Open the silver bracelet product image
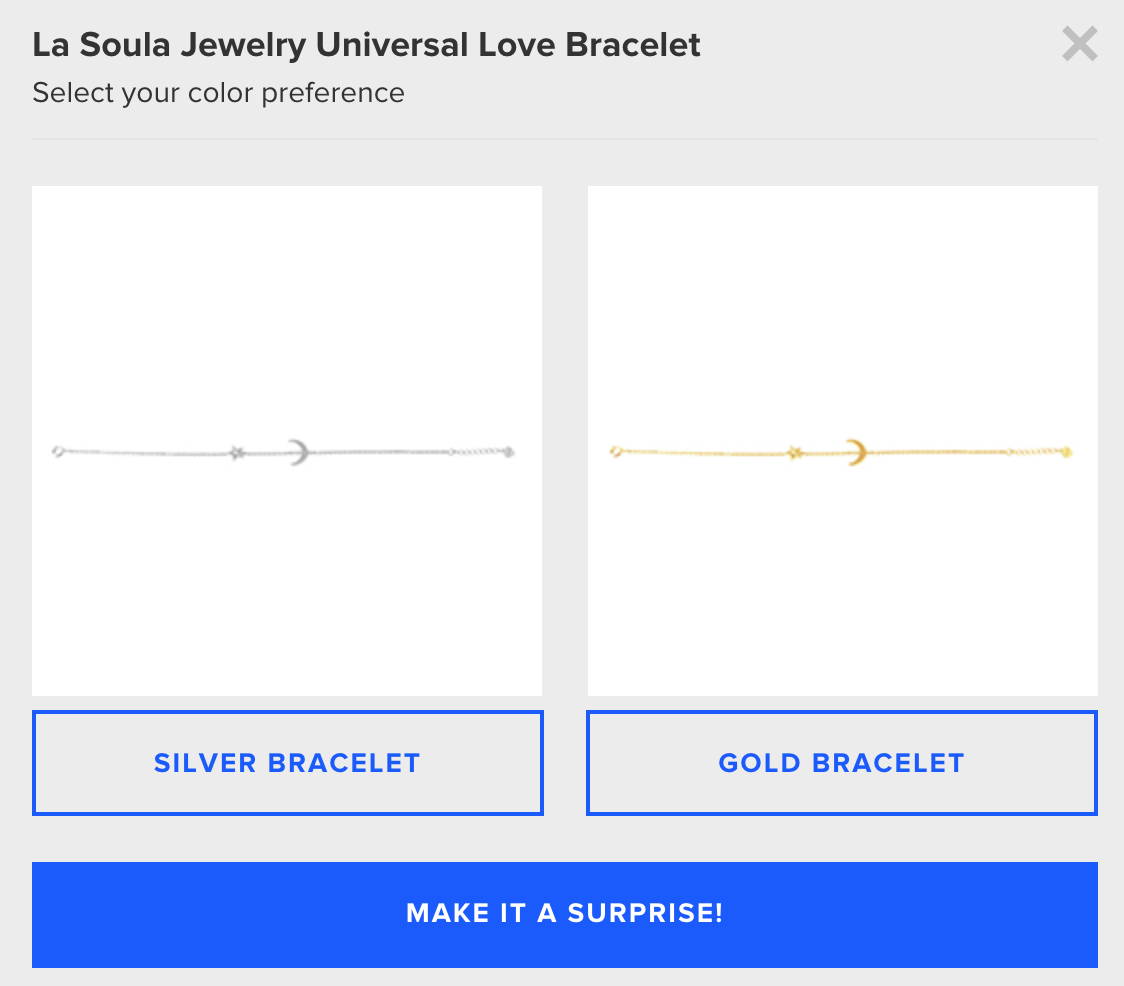 coord(287,441)
